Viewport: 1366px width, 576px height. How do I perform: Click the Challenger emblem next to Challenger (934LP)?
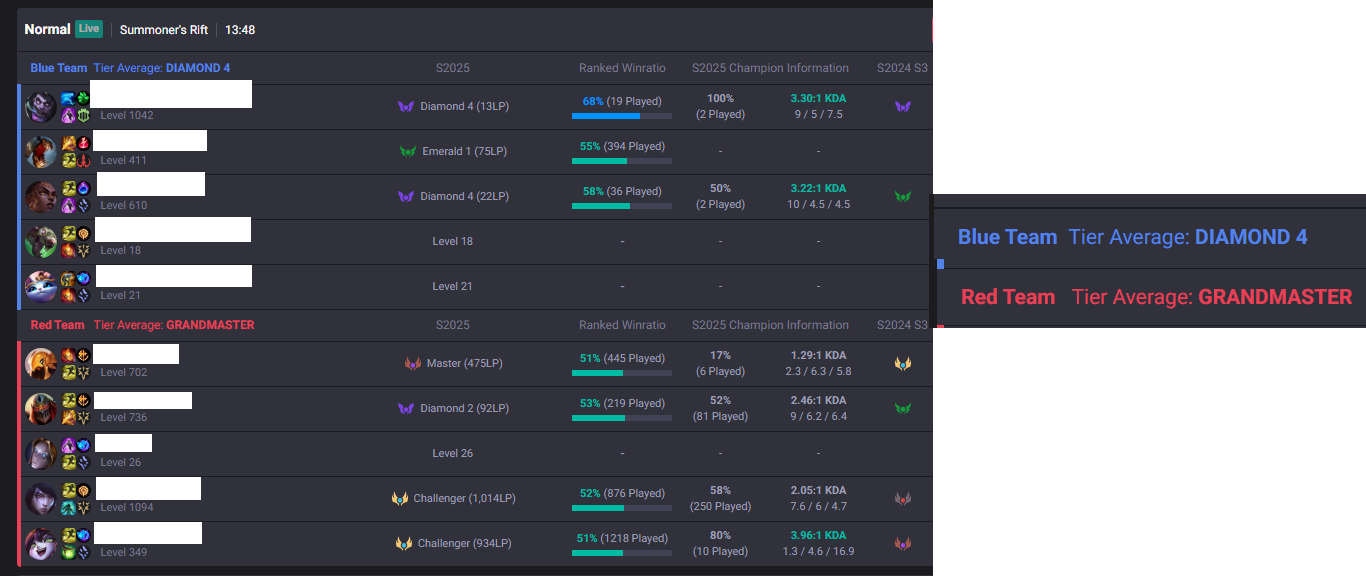[x=404, y=544]
